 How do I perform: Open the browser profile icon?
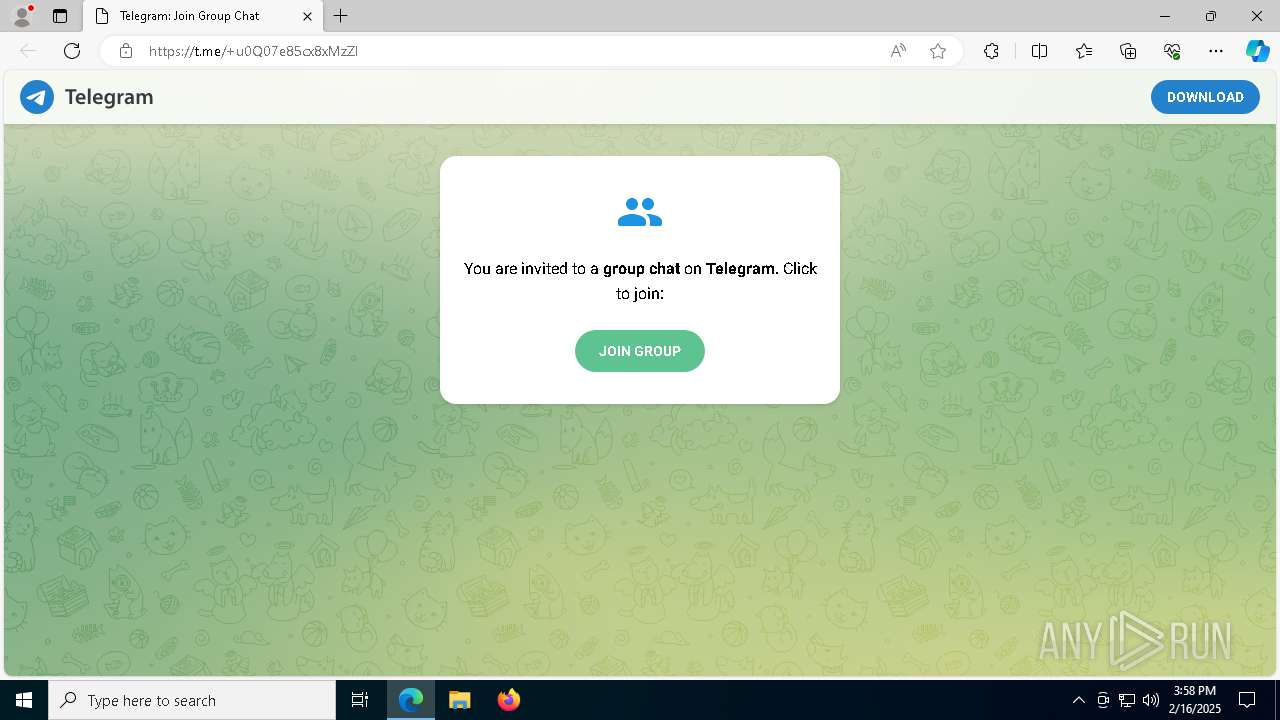pos(22,16)
